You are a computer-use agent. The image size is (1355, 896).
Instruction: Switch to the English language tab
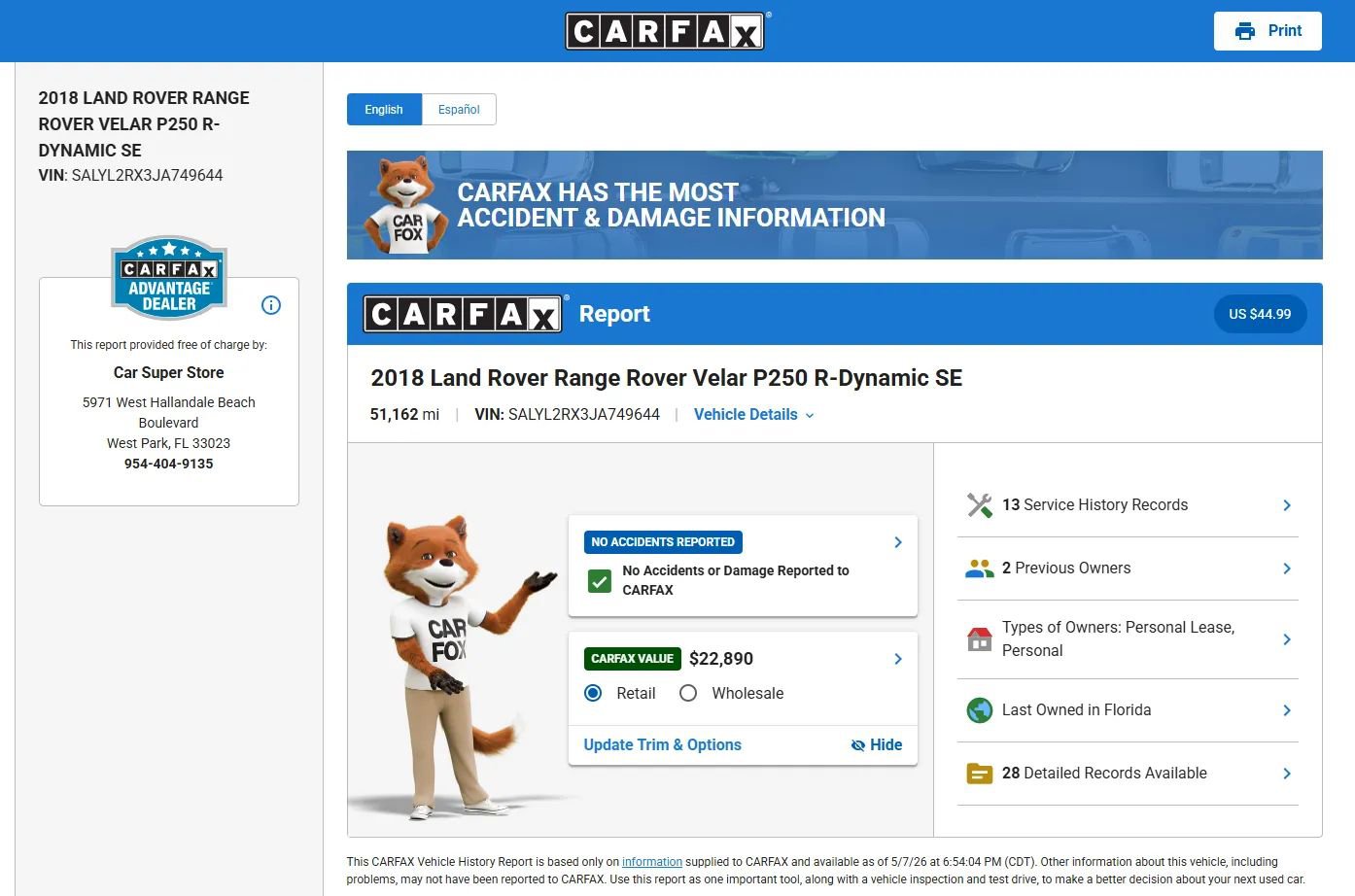click(384, 110)
